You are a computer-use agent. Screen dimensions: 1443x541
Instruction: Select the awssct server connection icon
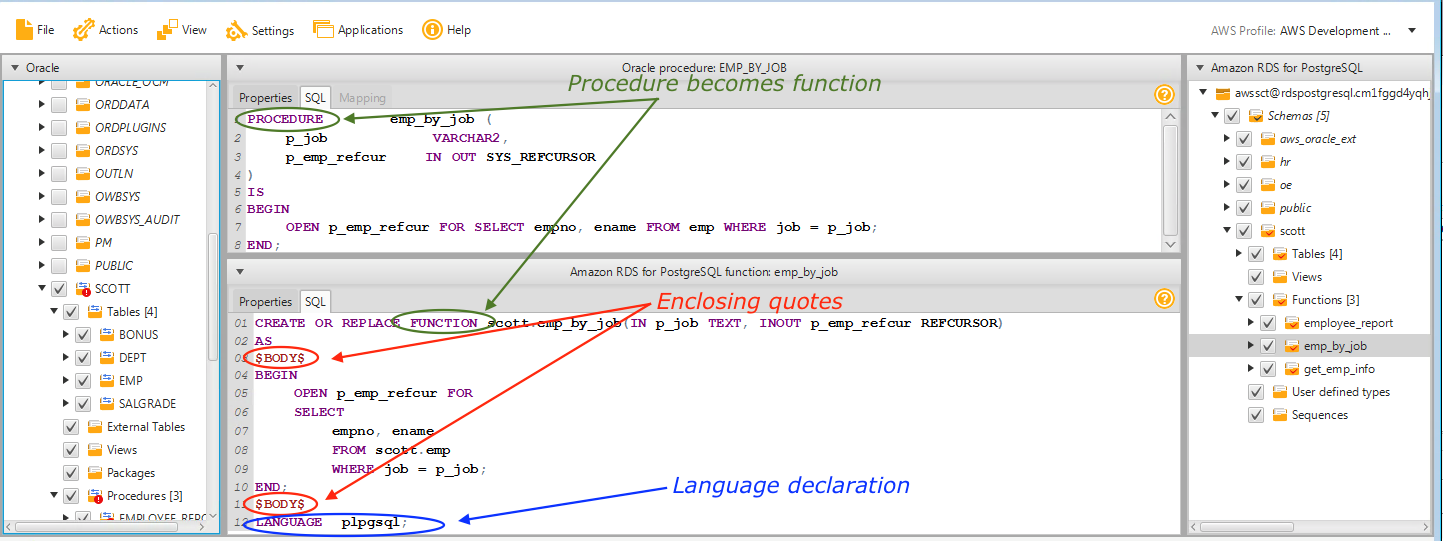click(1222, 93)
